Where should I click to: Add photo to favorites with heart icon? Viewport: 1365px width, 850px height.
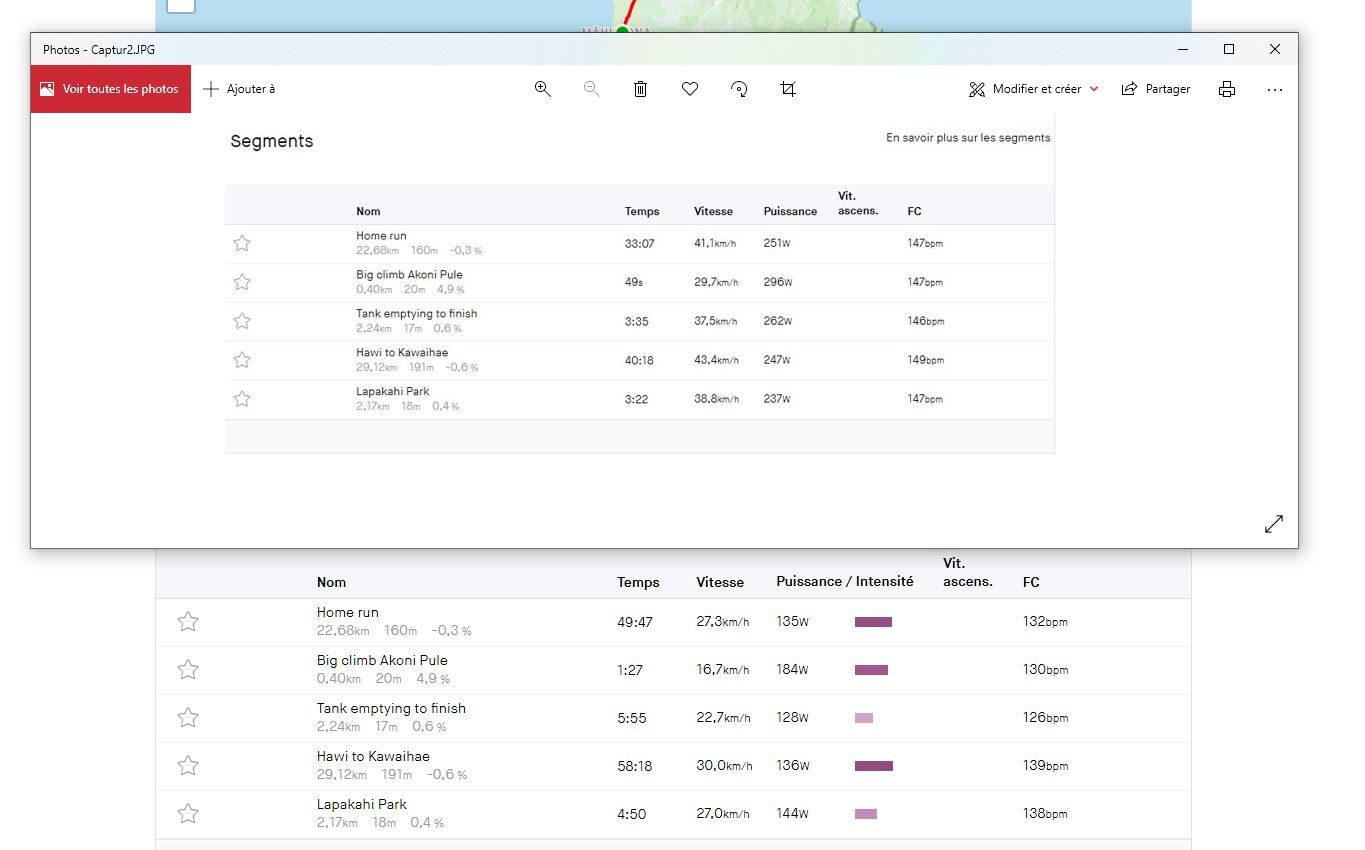(690, 89)
